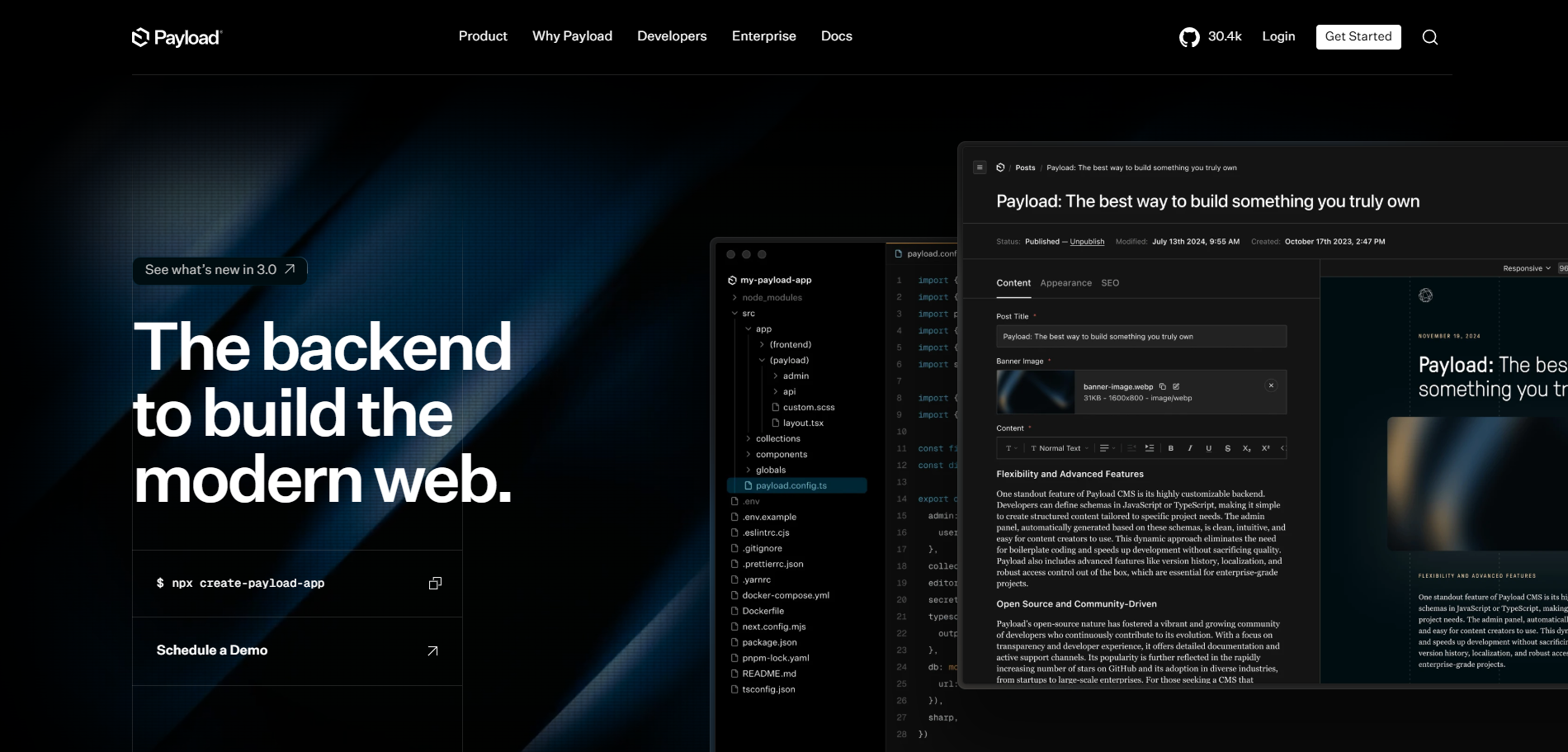
Task: Click the file icon next to package.json
Action: [x=734, y=642]
